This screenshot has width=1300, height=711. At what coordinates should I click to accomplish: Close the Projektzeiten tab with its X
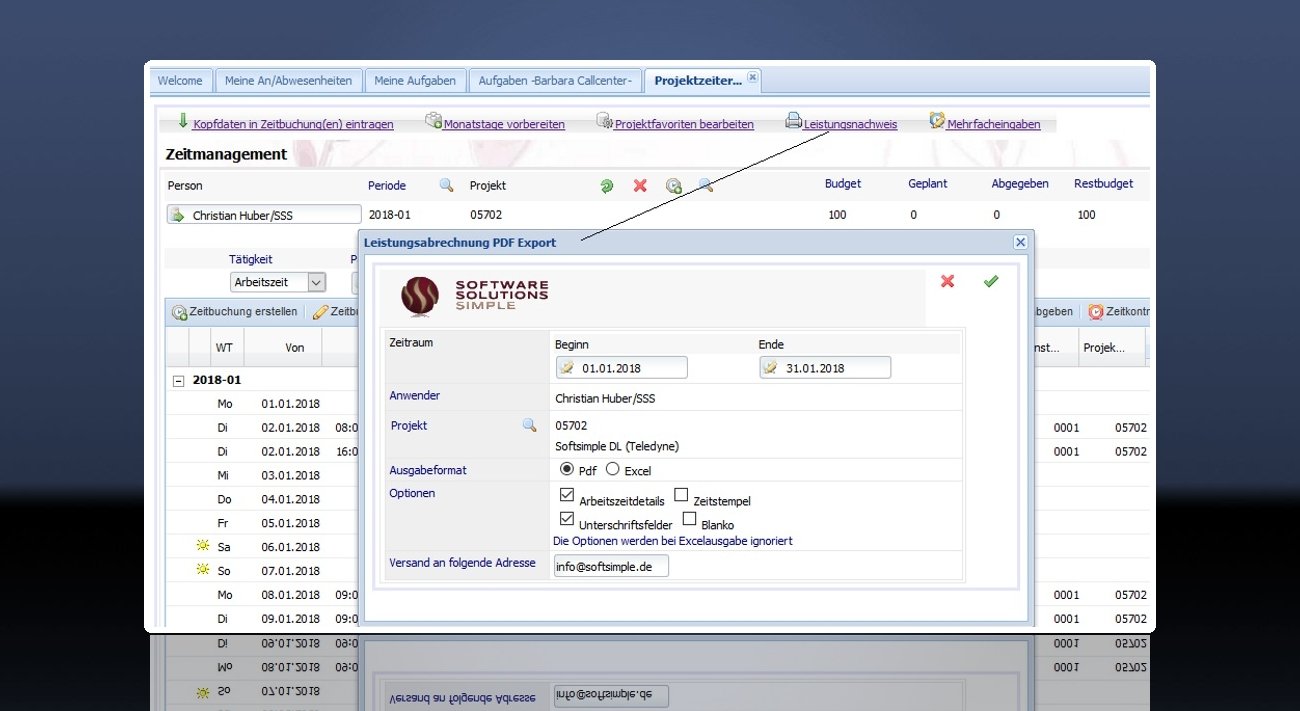753,77
